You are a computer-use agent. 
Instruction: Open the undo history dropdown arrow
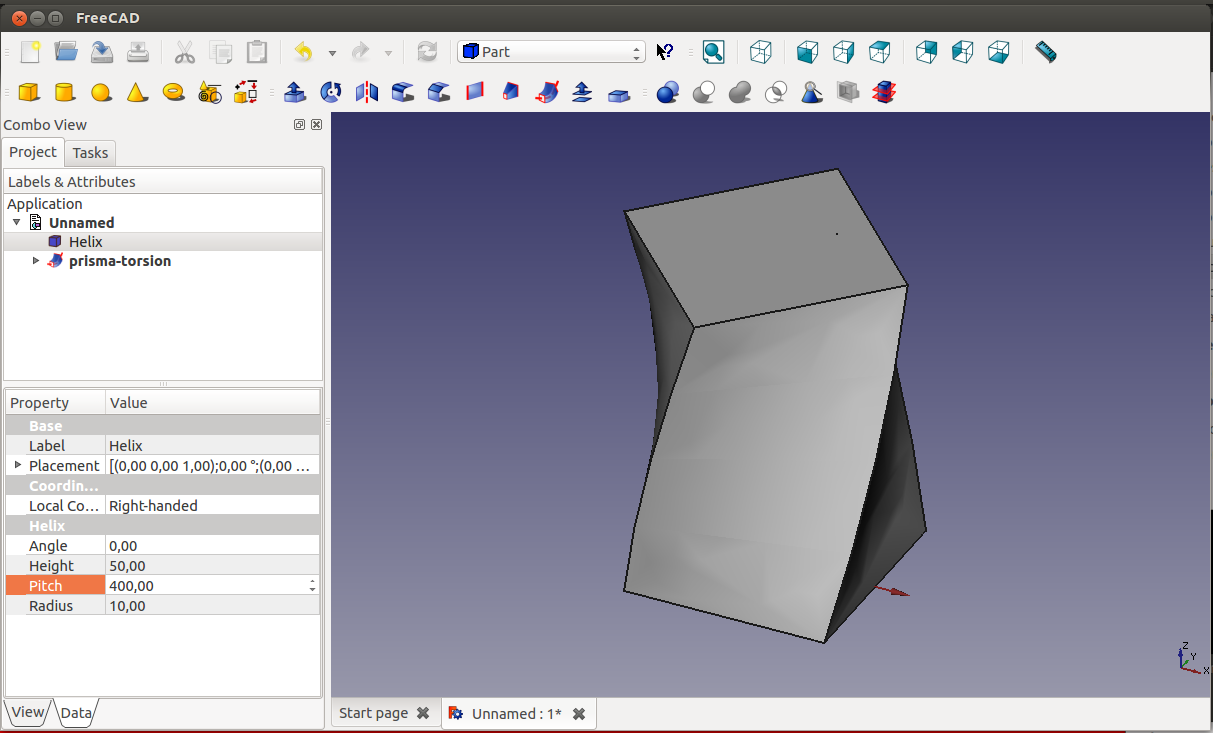332,53
